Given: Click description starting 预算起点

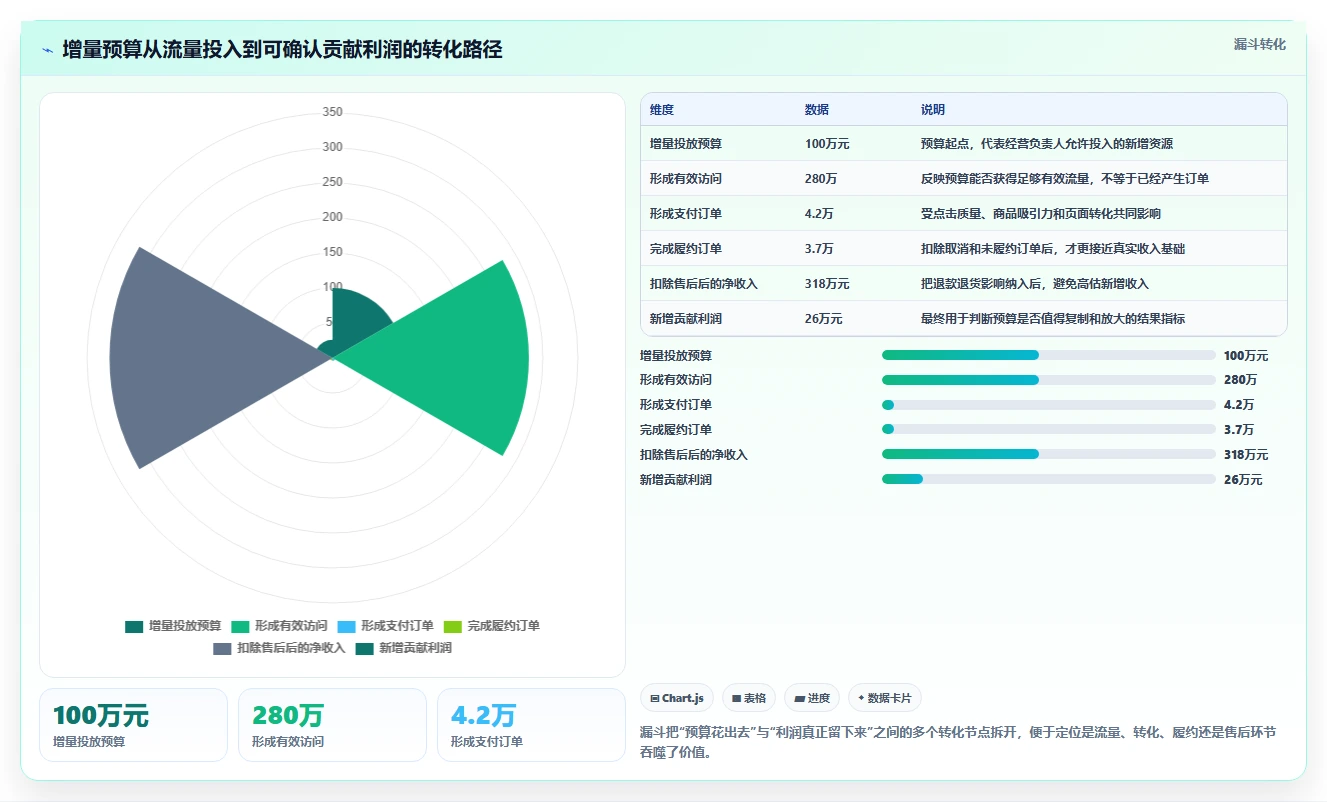Looking at the screenshot, I should [1047, 144].
